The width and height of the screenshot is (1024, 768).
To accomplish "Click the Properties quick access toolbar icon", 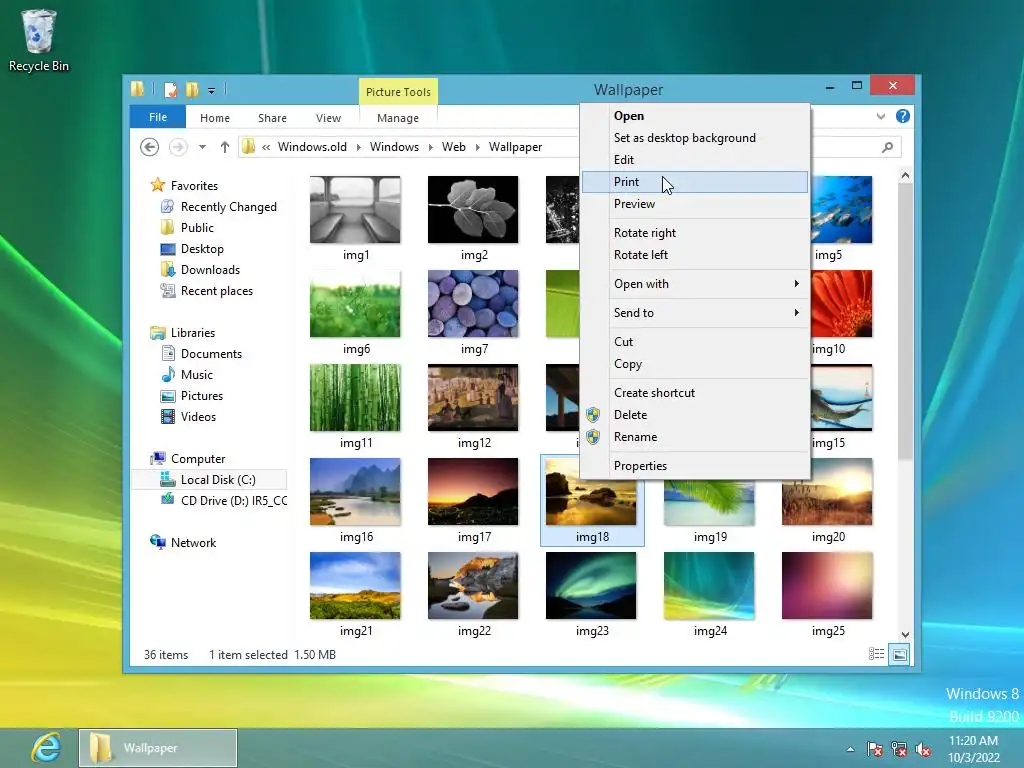I will pos(170,90).
